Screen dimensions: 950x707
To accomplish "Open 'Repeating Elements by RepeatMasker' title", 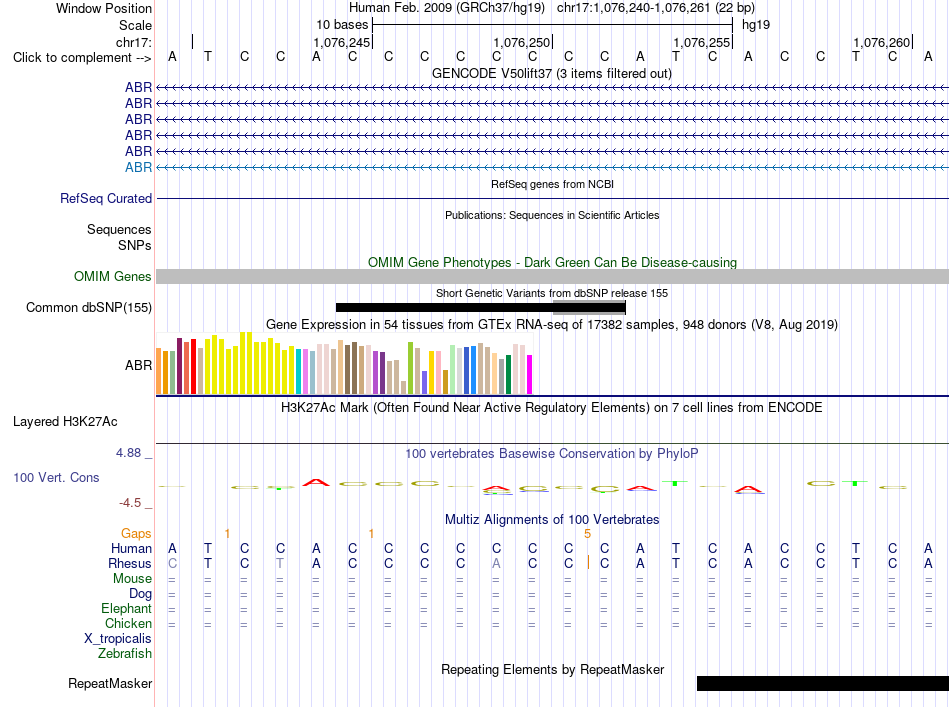I will click(x=553, y=669).
